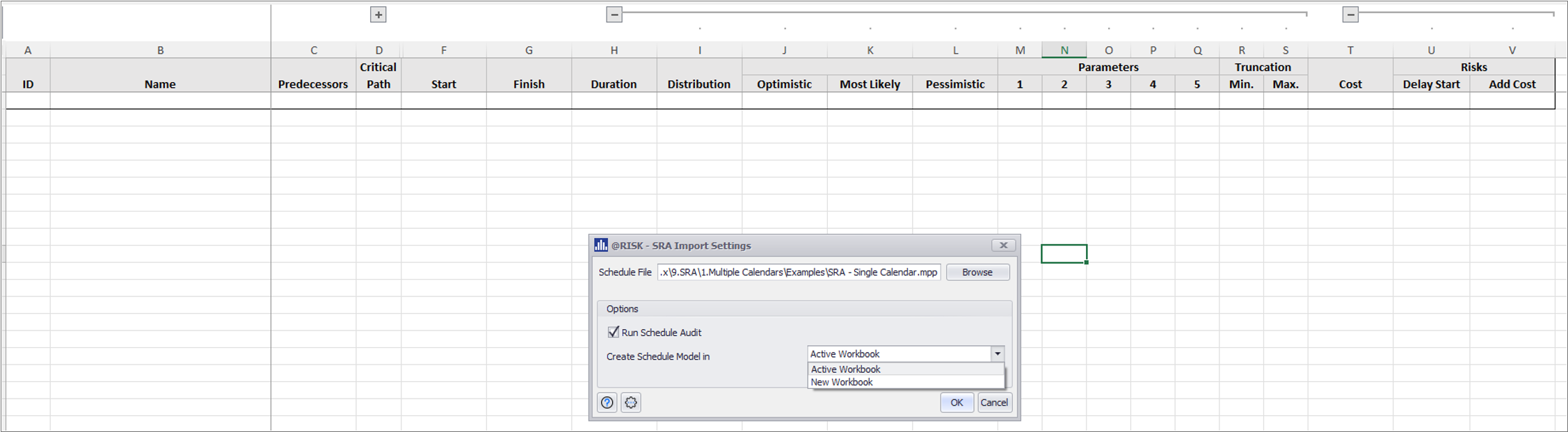This screenshot has height=432, width=1568.
Task: Click the Delay Start header cell
Action: click(1431, 83)
